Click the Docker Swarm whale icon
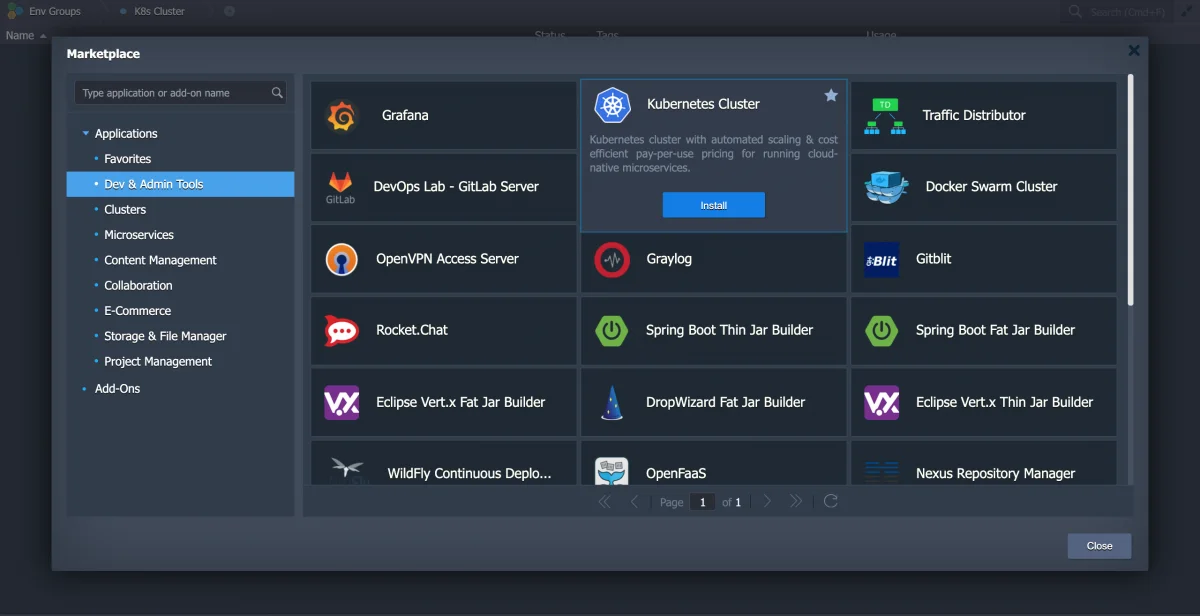The height and width of the screenshot is (616, 1200). pyautogui.click(x=886, y=186)
